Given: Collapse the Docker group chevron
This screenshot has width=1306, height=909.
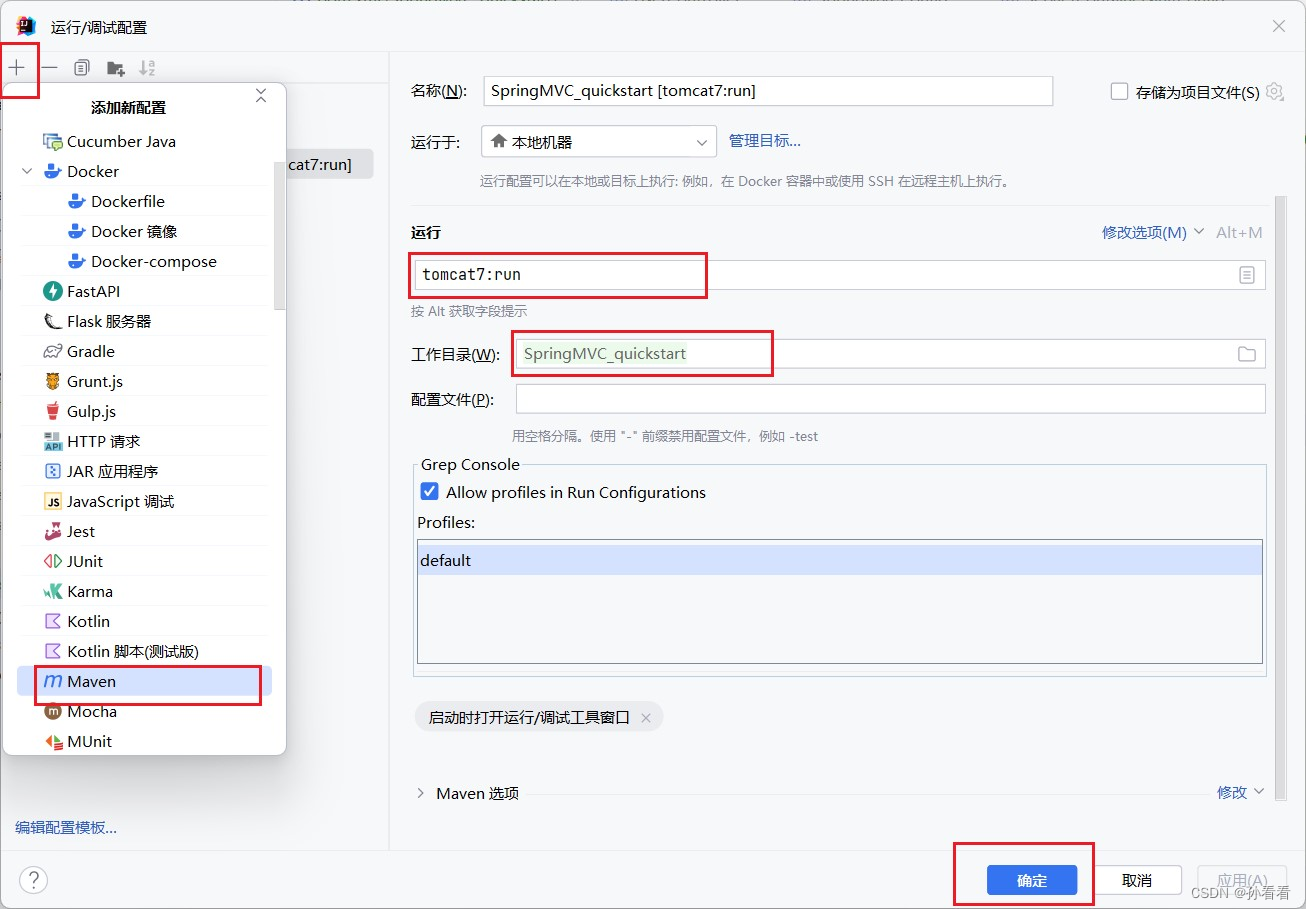Looking at the screenshot, I should 28,171.
